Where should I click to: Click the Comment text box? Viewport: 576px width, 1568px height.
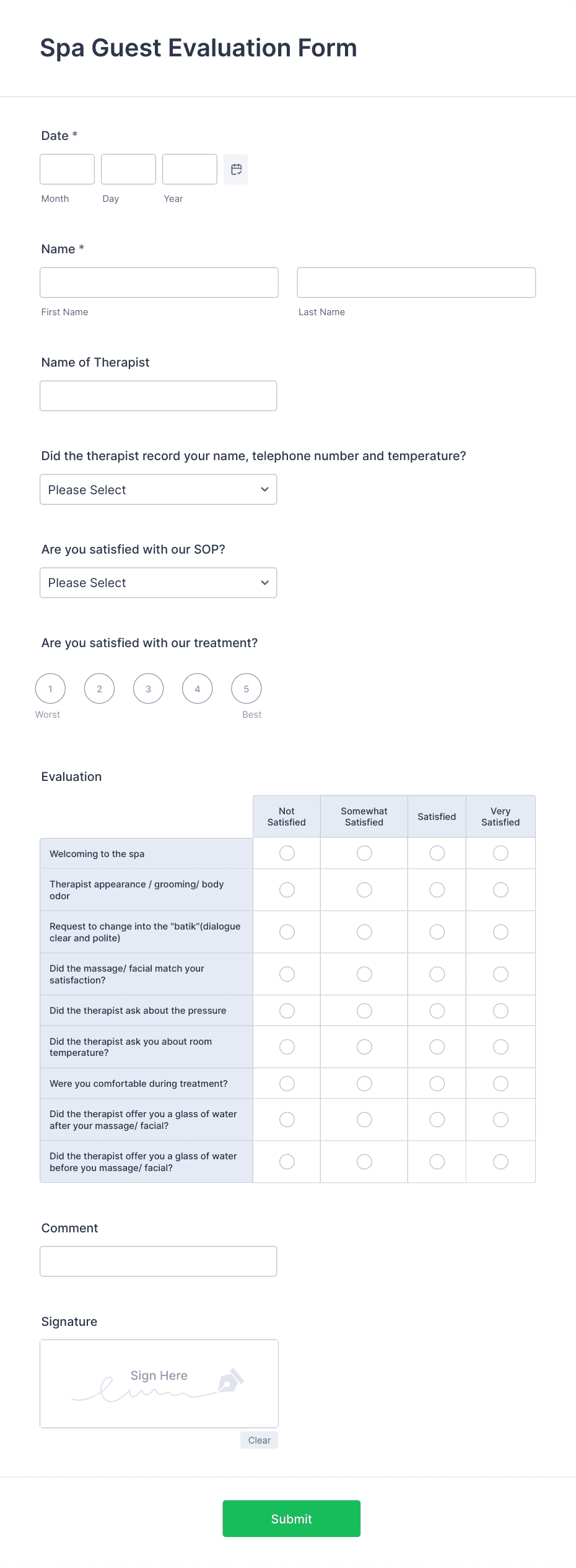click(x=159, y=1261)
